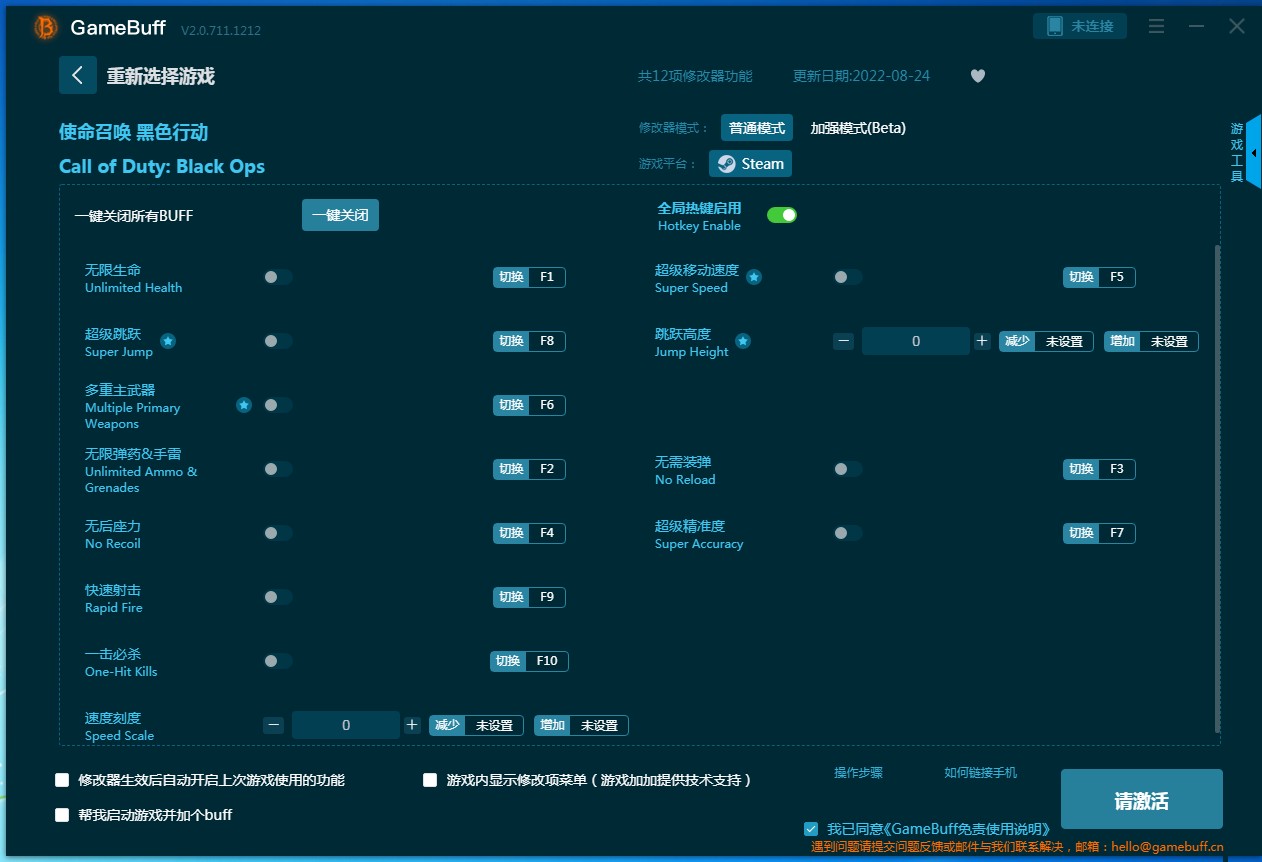This screenshot has width=1262, height=862.
Task: Click the GameBuff logo icon
Action: tap(46, 28)
